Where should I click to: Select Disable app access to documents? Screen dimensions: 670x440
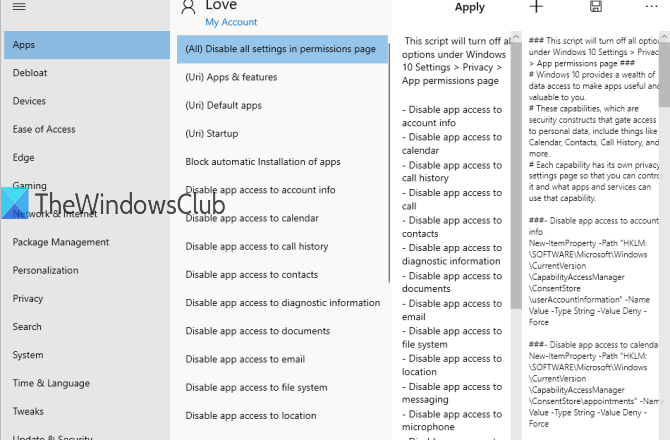click(282, 331)
